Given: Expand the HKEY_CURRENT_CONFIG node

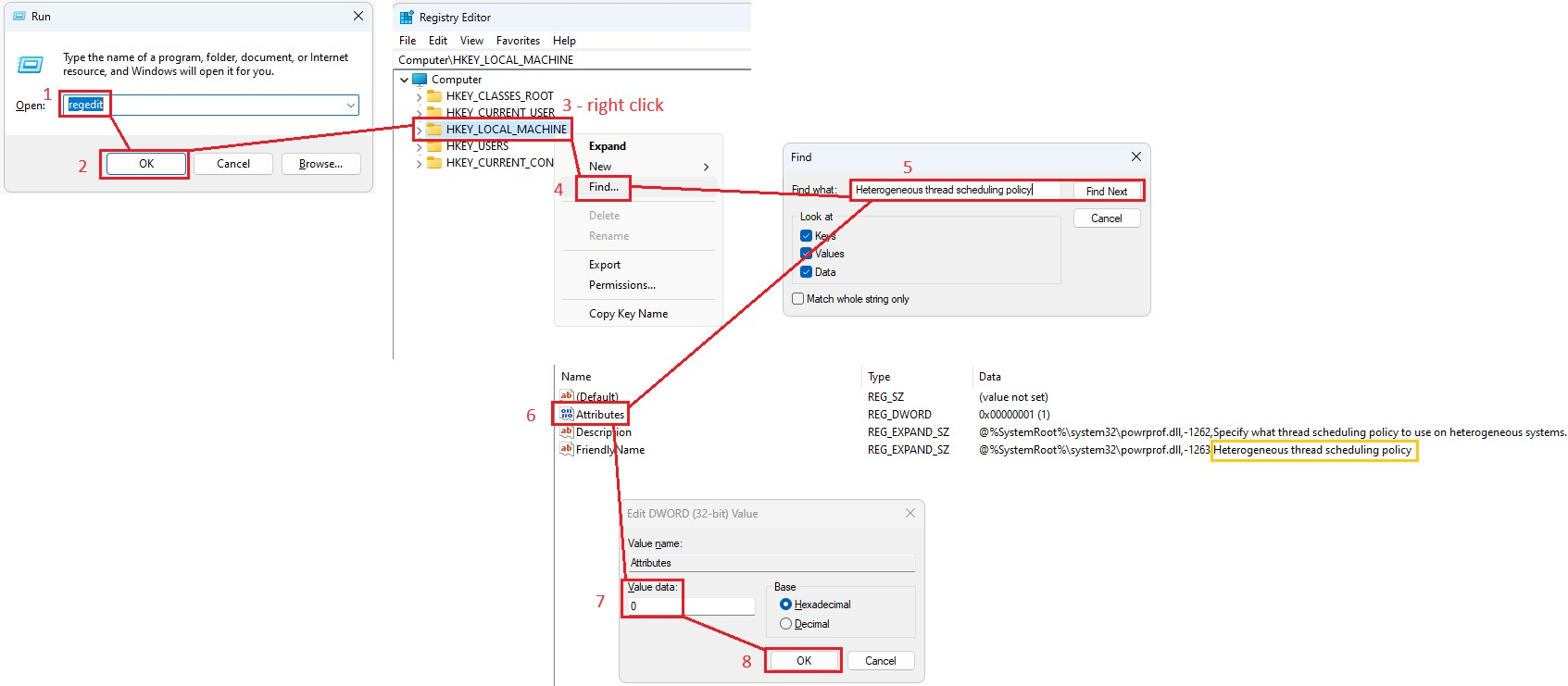Looking at the screenshot, I should click(x=419, y=163).
